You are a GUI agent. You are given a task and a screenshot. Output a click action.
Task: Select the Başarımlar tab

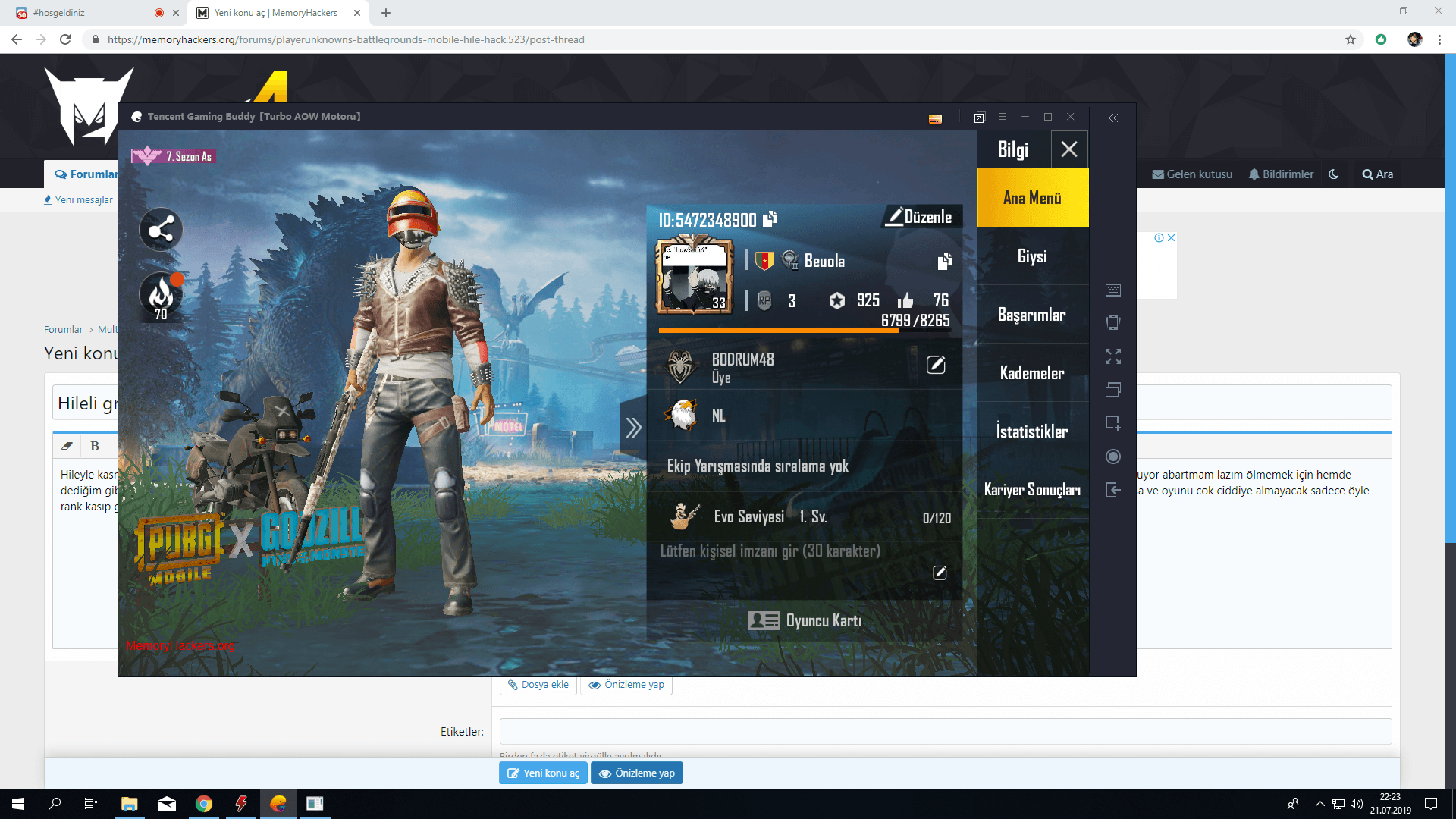[x=1032, y=315]
